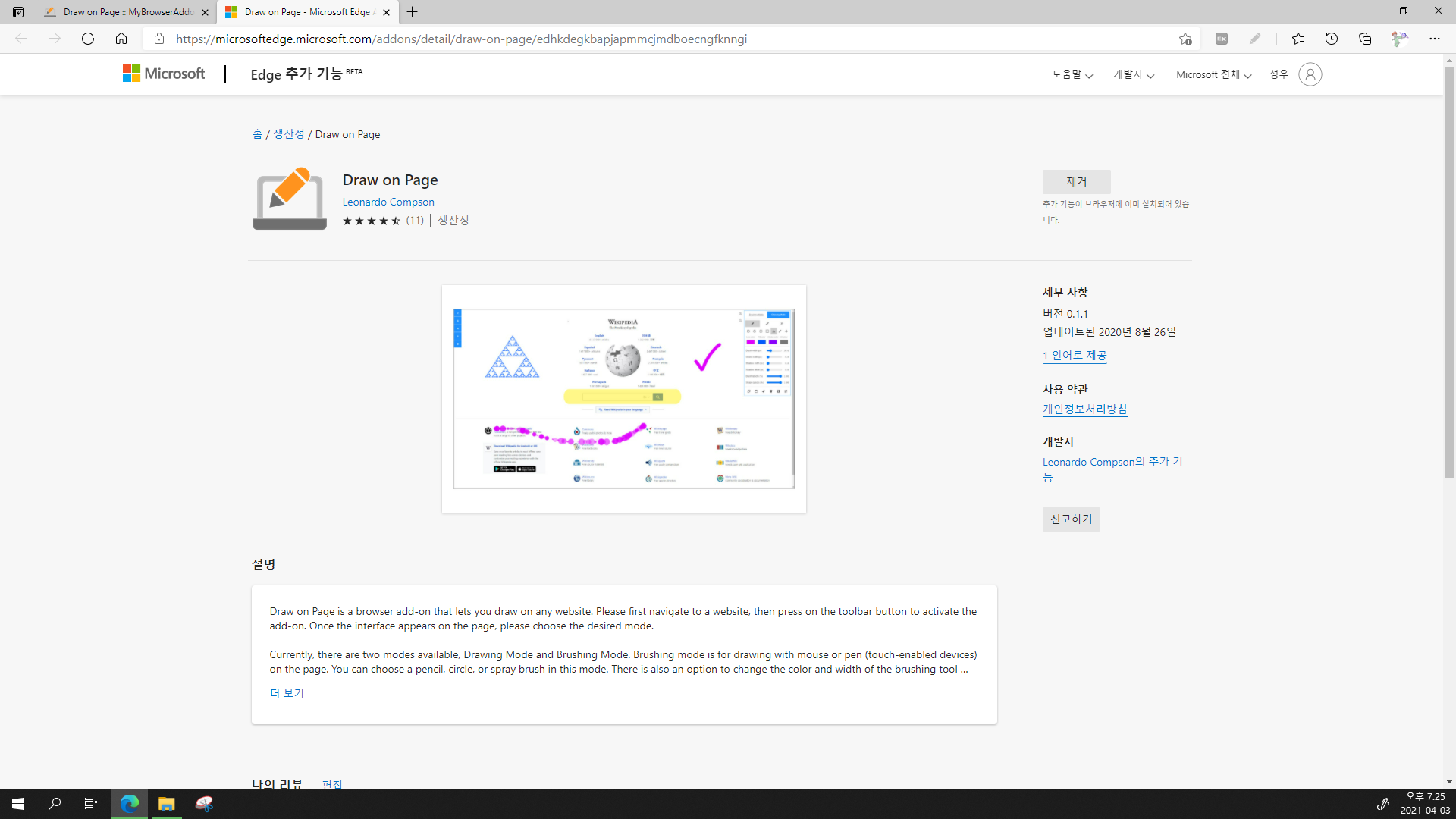Click 더 보기 to expand description
Image resolution: width=1456 pixels, height=819 pixels.
pos(287,693)
